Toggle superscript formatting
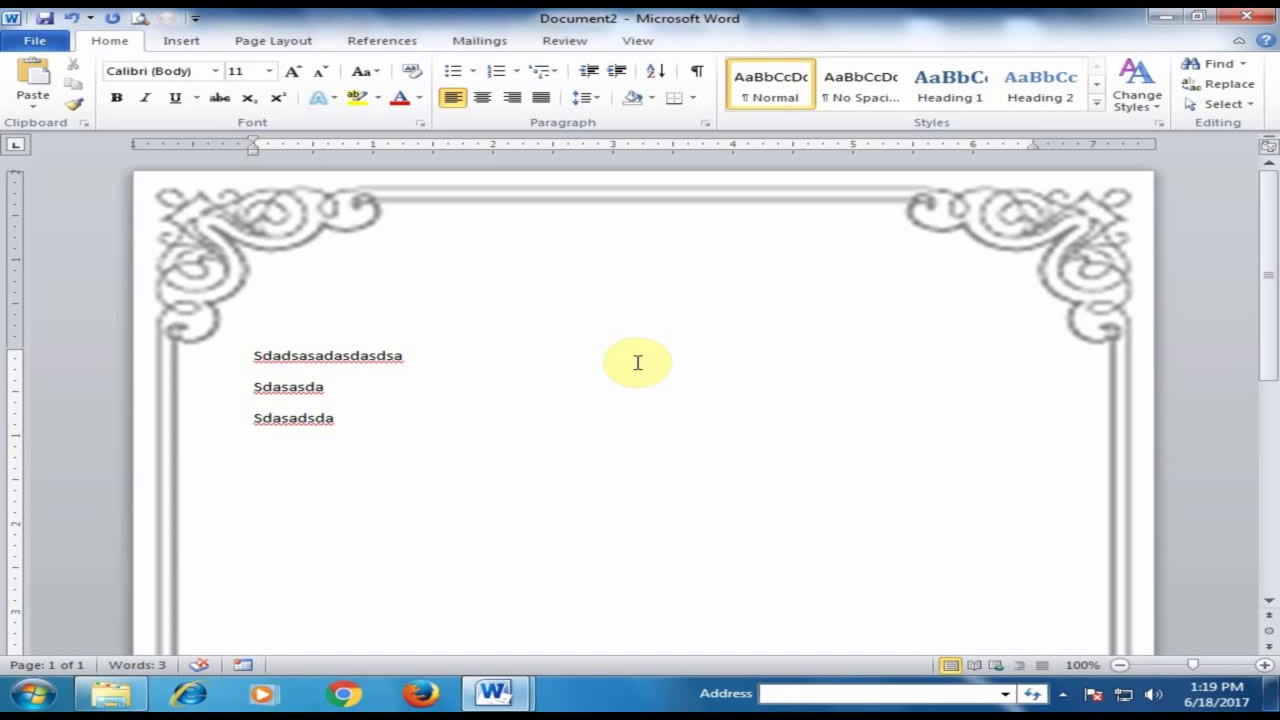This screenshot has width=1280, height=720. [277, 97]
